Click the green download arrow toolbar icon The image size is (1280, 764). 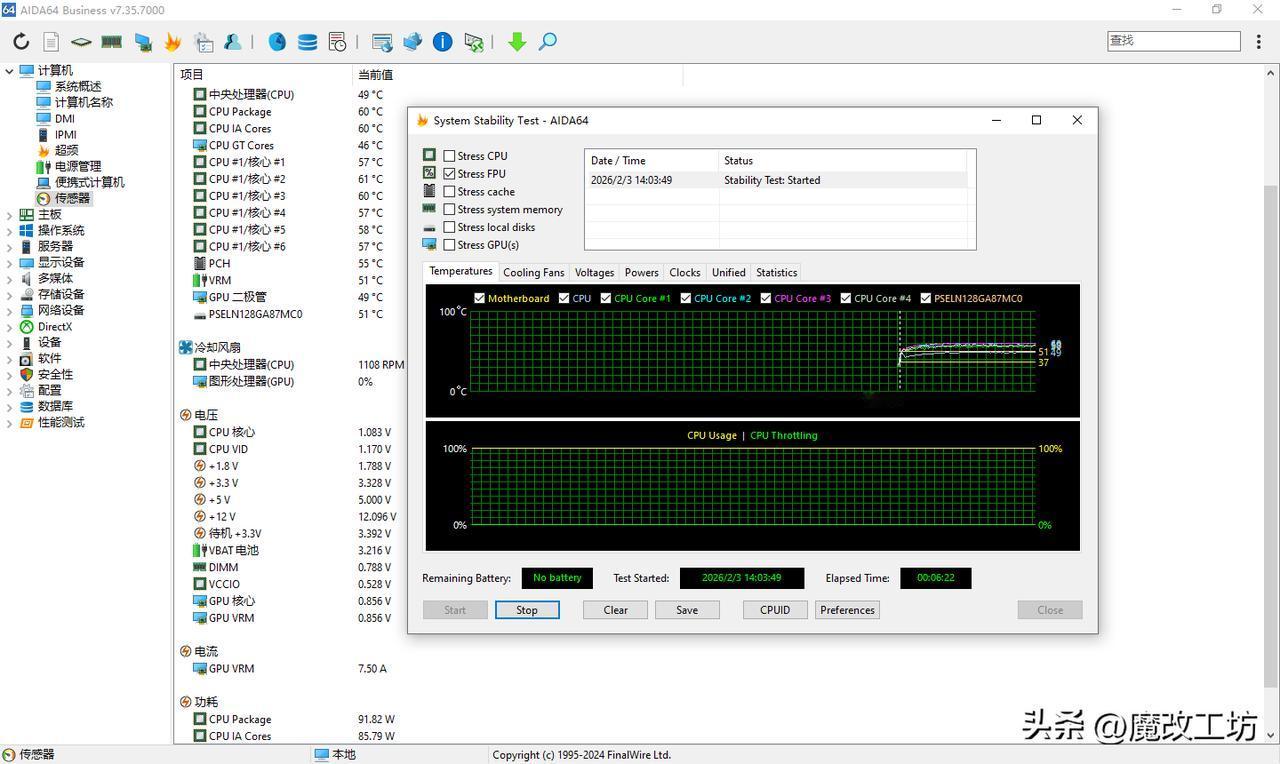(x=517, y=42)
